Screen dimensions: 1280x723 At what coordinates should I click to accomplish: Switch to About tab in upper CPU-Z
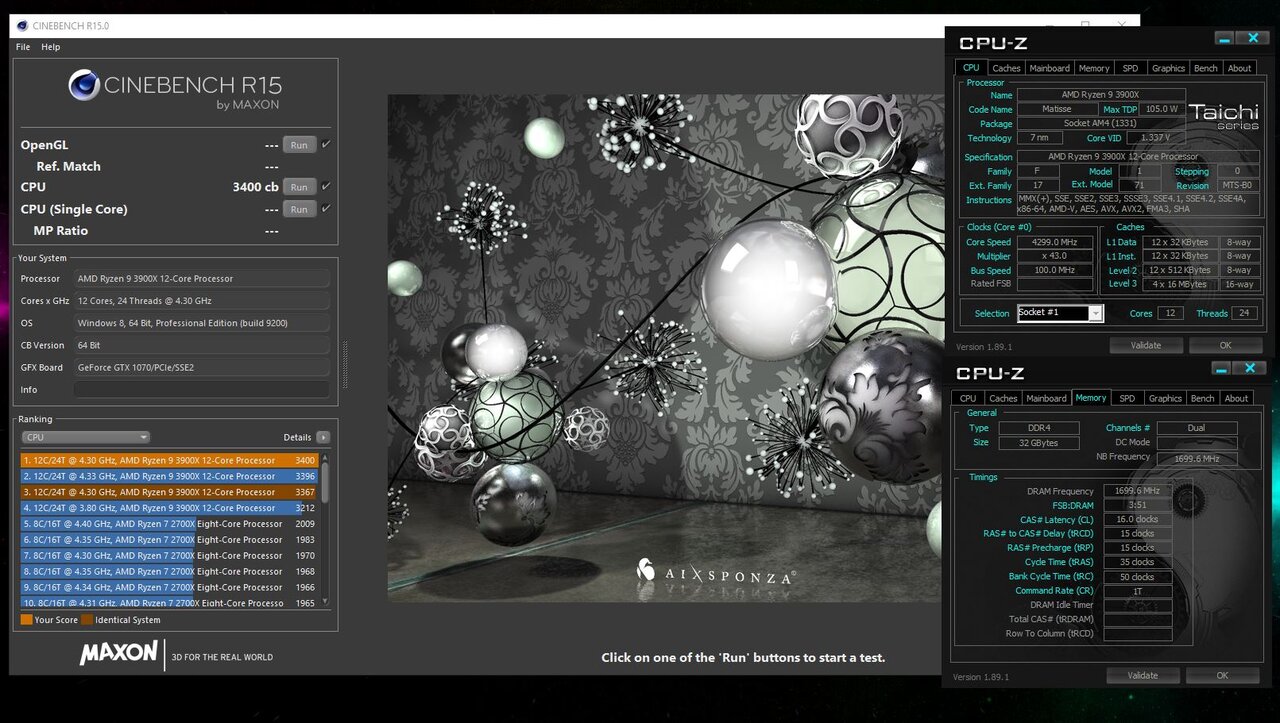click(x=1240, y=68)
